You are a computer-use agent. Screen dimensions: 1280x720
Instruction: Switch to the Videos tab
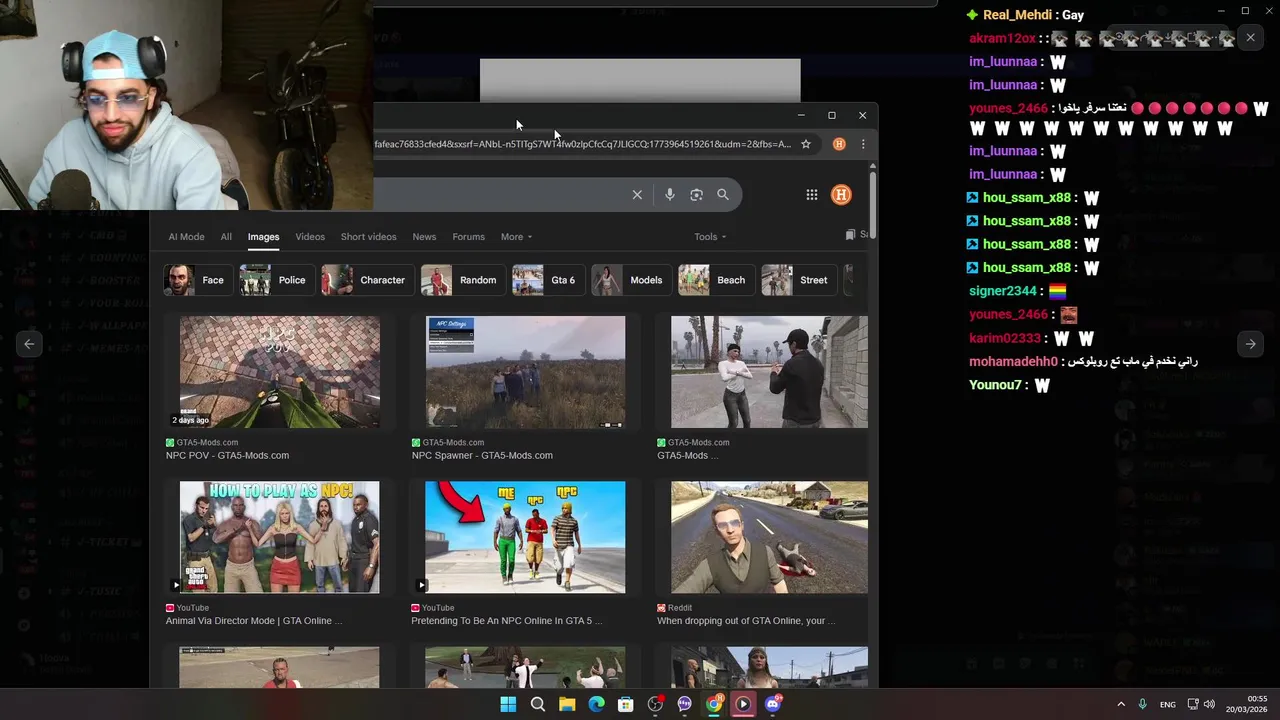(x=310, y=237)
